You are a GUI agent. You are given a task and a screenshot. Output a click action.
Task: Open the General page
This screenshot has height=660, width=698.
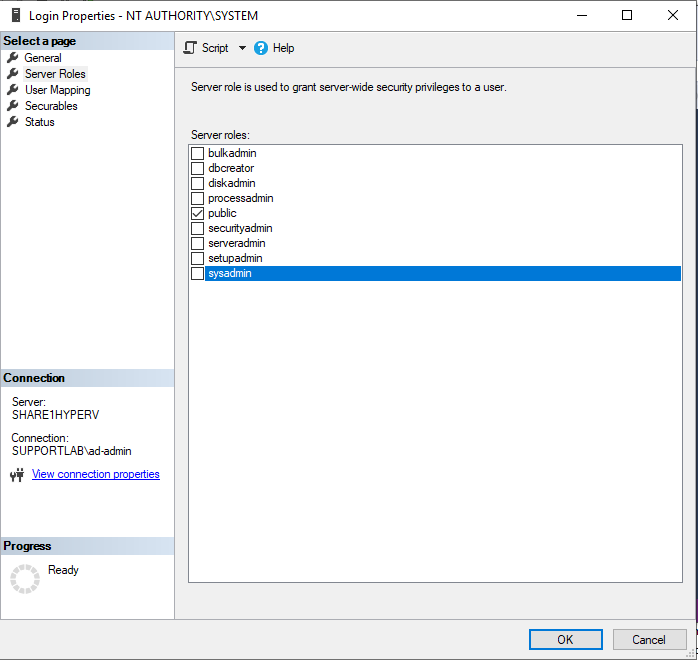pos(43,58)
